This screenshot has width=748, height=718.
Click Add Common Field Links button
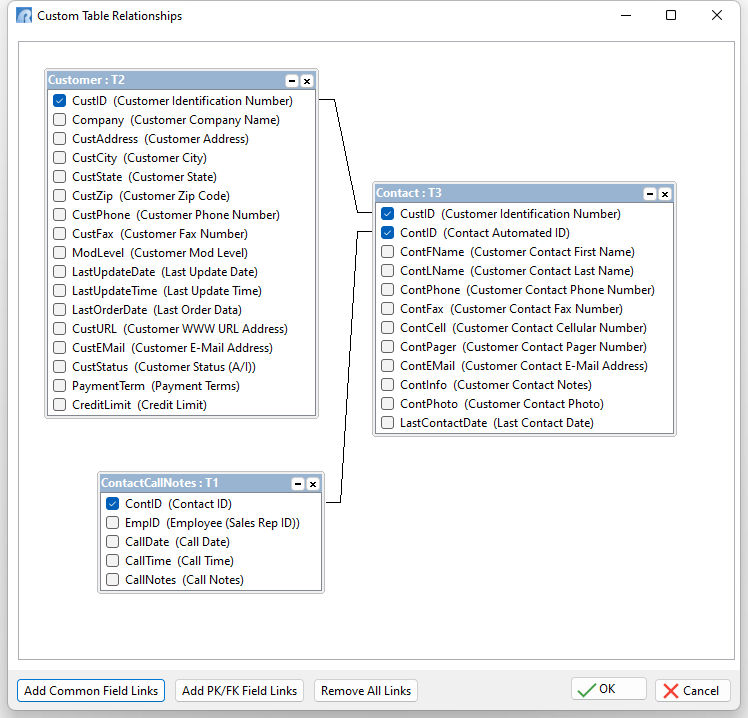pos(91,690)
